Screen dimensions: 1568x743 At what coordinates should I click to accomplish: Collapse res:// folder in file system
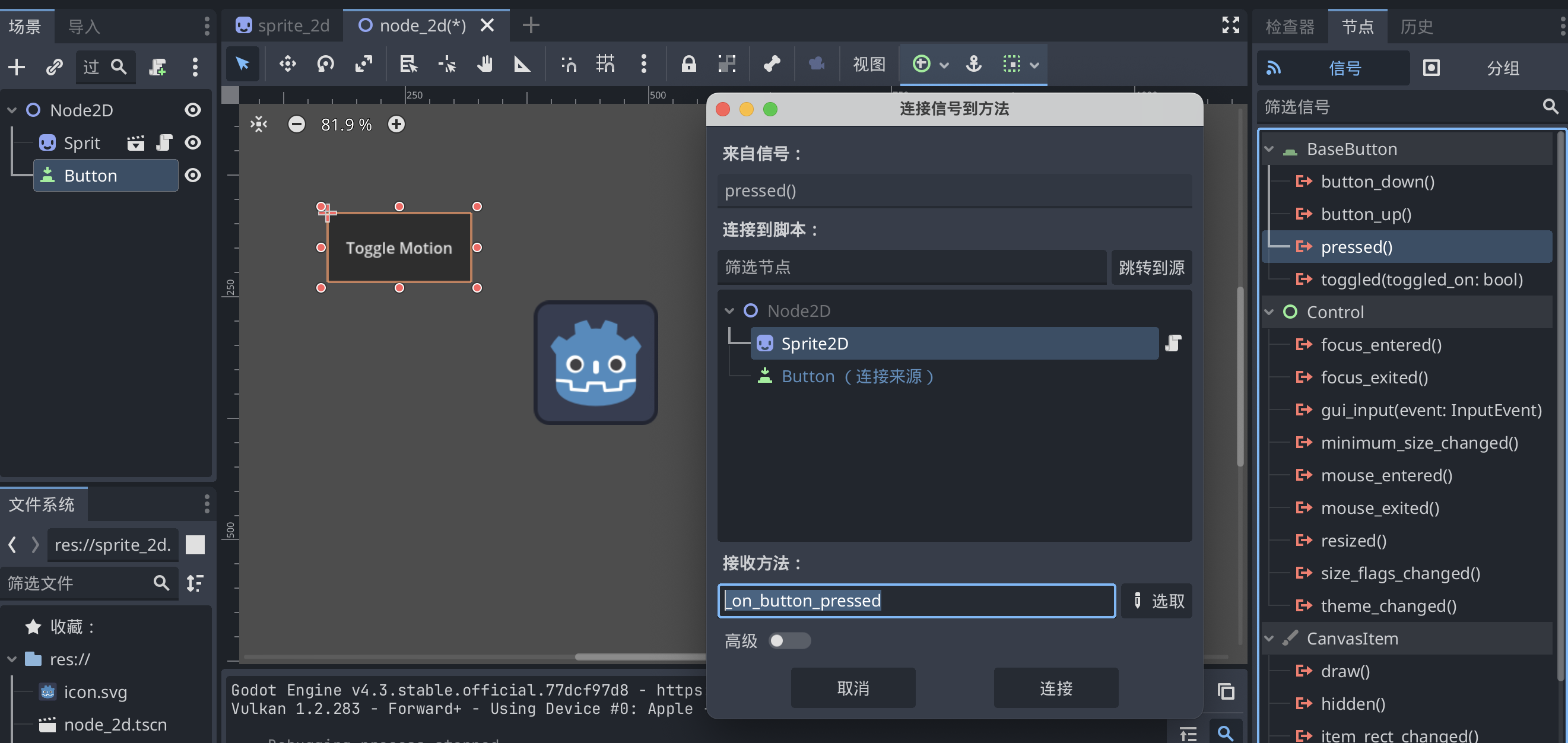pos(11,659)
